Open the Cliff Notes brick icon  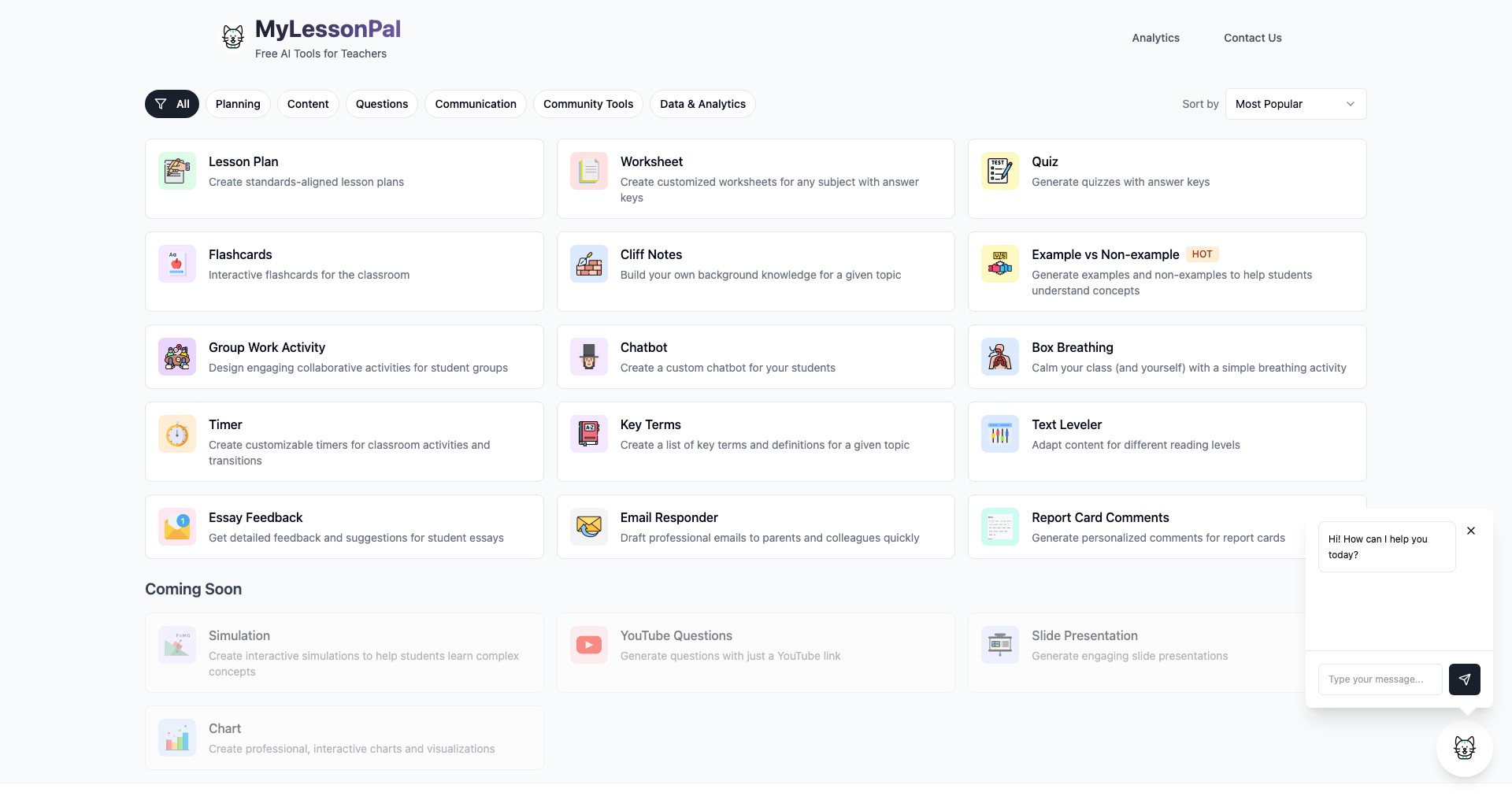point(589,264)
